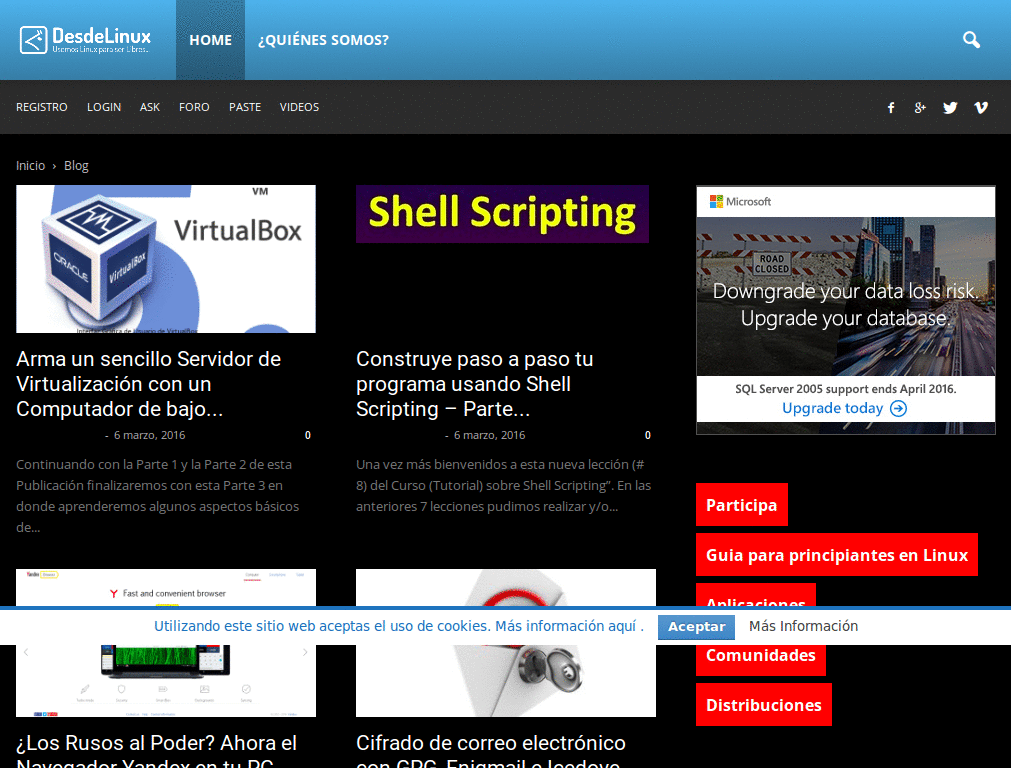Open the search magnifier icon

(971, 40)
